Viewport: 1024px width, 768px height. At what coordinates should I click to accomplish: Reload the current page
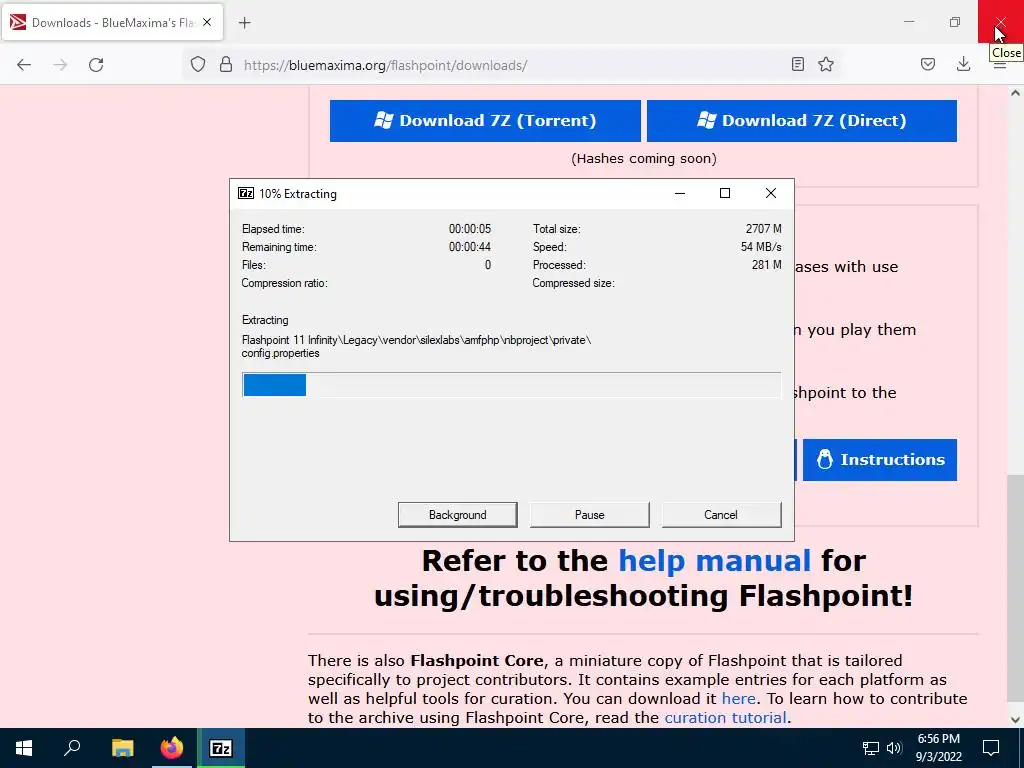pos(96,65)
